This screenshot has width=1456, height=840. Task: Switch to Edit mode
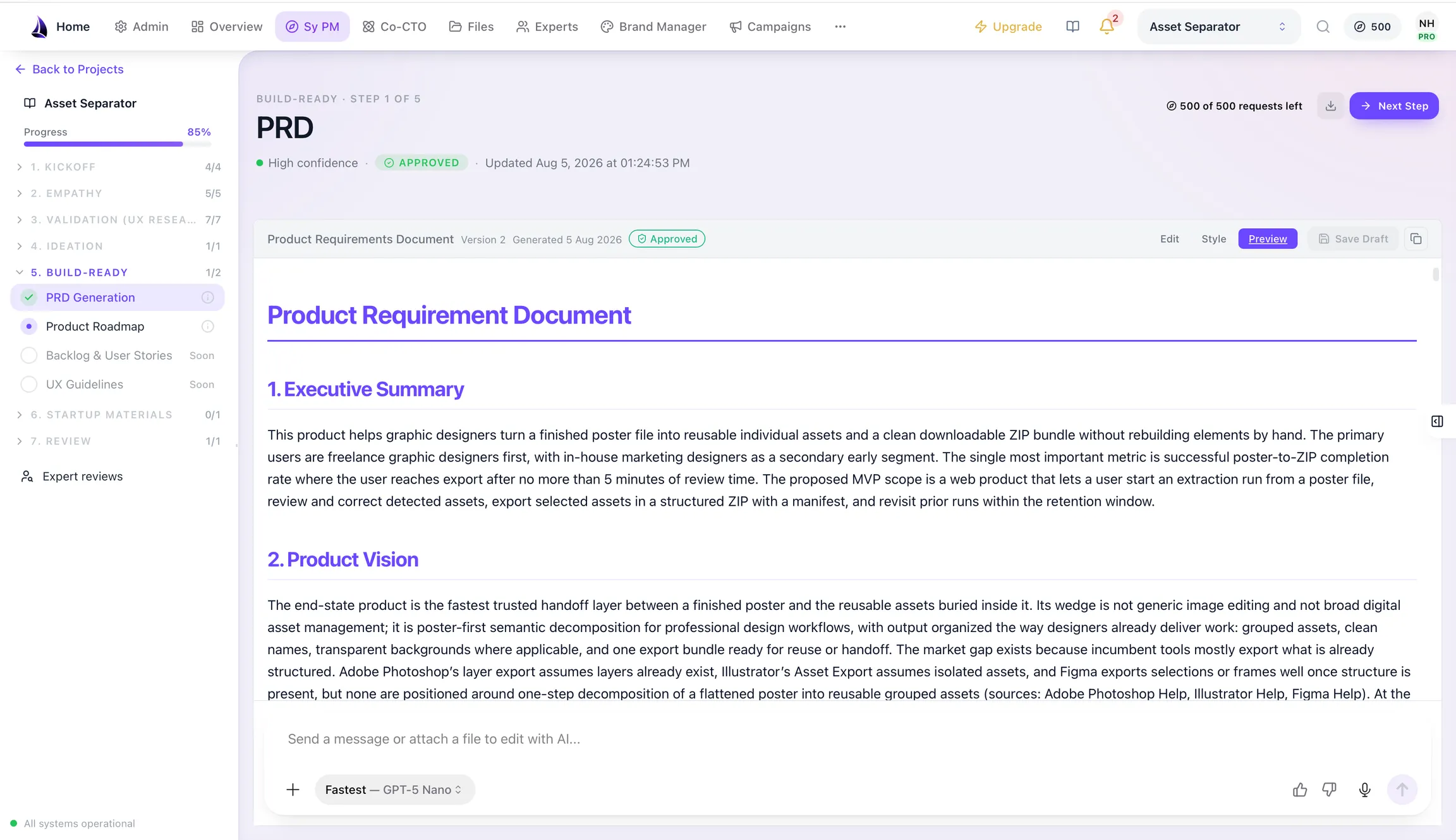click(x=1169, y=239)
